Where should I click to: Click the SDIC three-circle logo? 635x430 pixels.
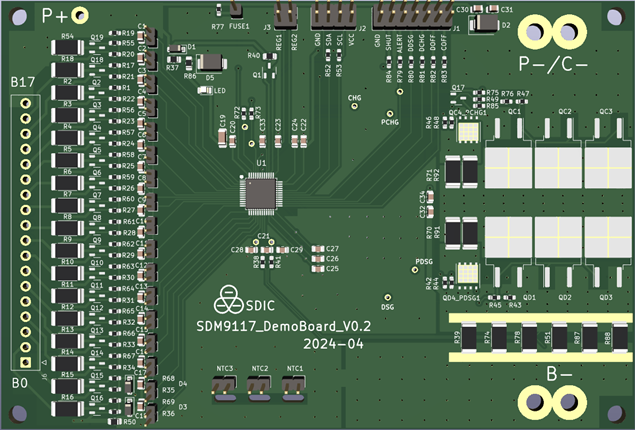229,300
